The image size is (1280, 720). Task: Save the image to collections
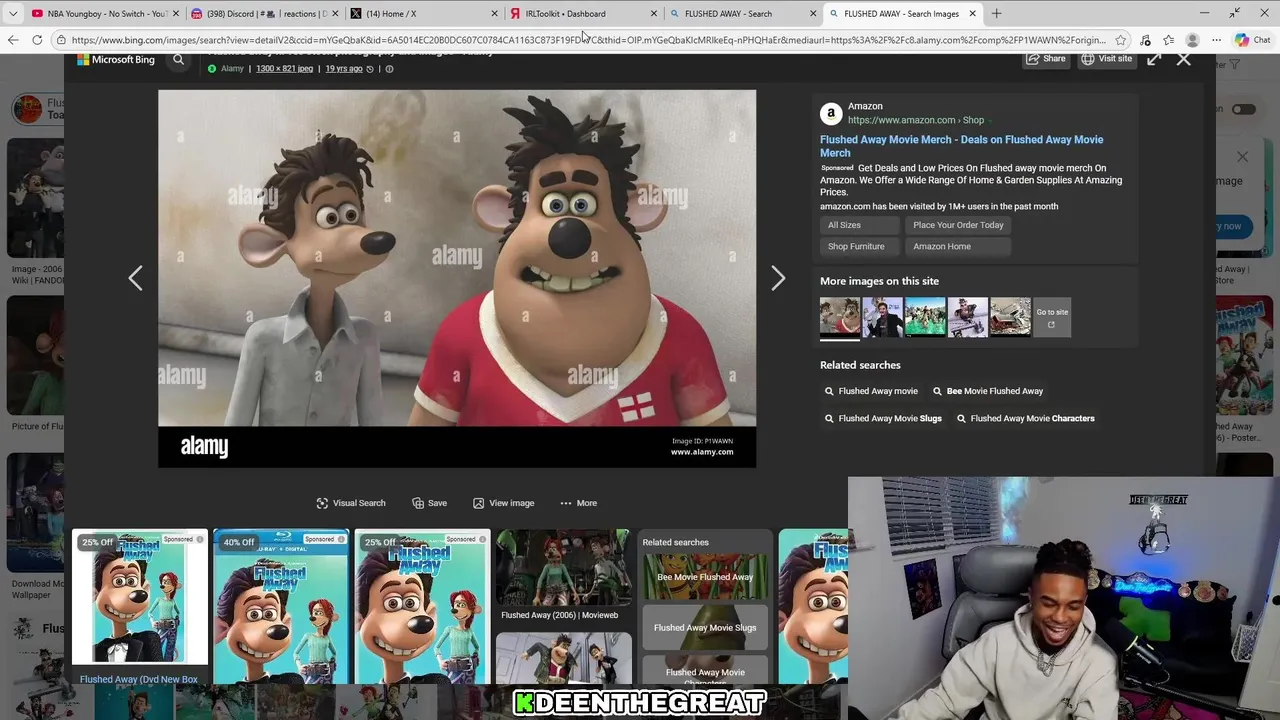pyautogui.click(x=430, y=503)
